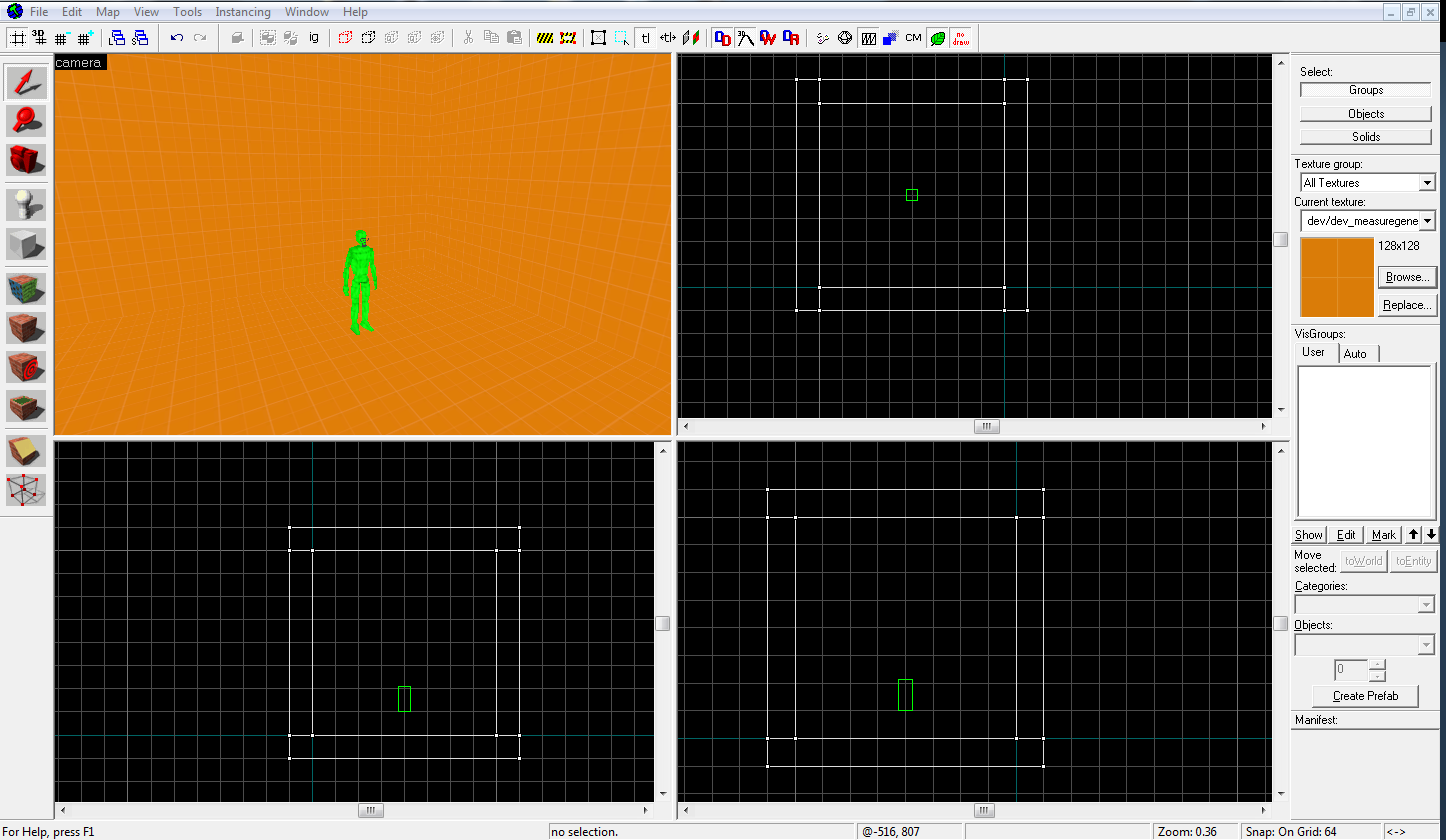The image size is (1446, 840).
Task: Expand the Texture group dropdown
Action: (x=1427, y=183)
